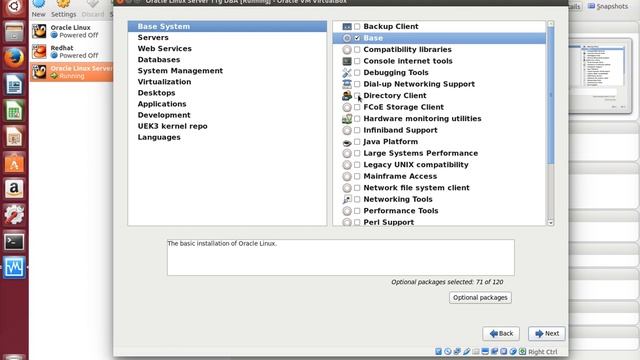Launch the Amazon launcher icon

coord(14,189)
